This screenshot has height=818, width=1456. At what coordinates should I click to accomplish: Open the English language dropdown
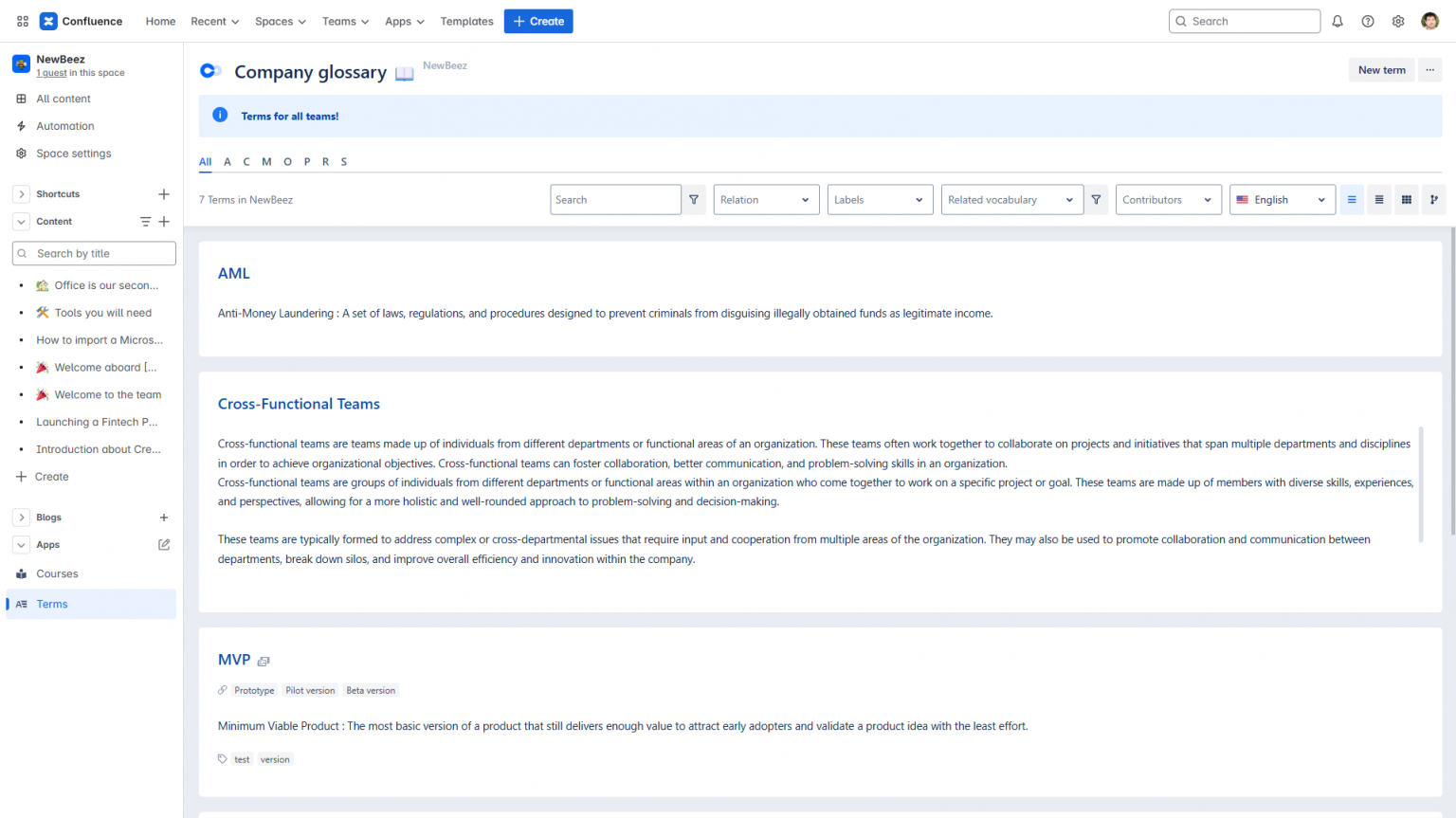coord(1282,199)
